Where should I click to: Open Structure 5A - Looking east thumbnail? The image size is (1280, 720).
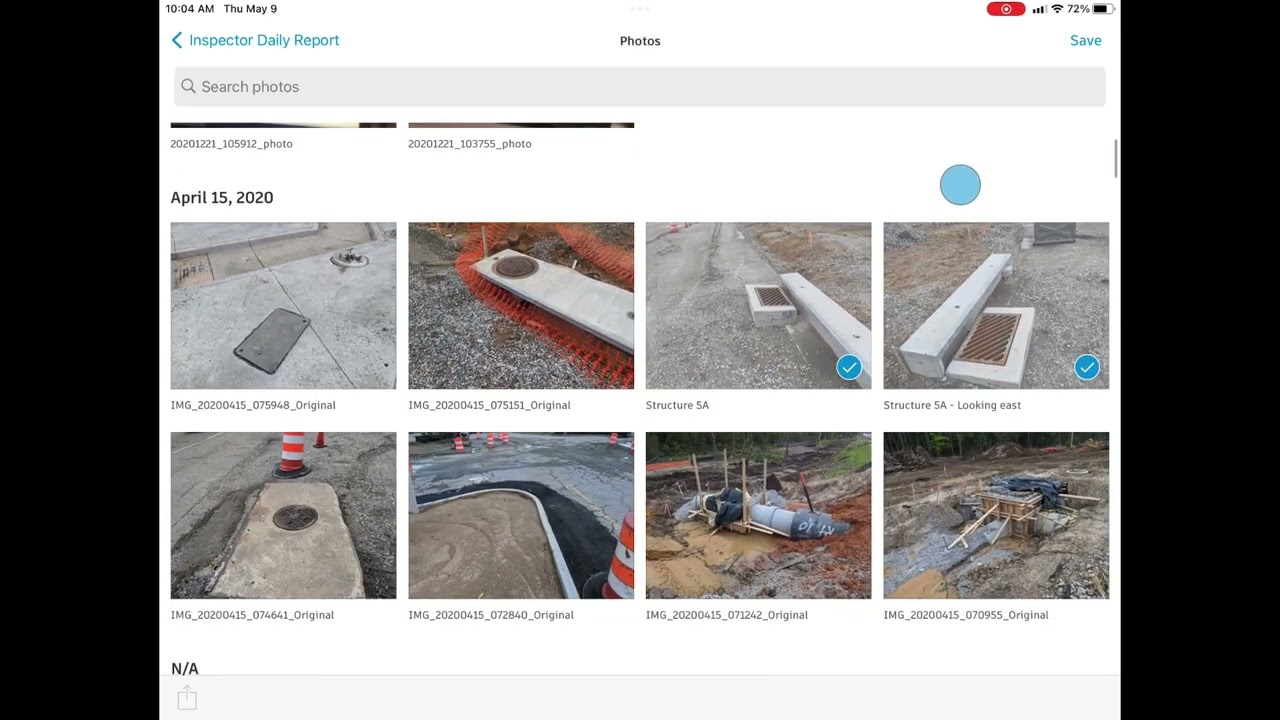(996, 305)
